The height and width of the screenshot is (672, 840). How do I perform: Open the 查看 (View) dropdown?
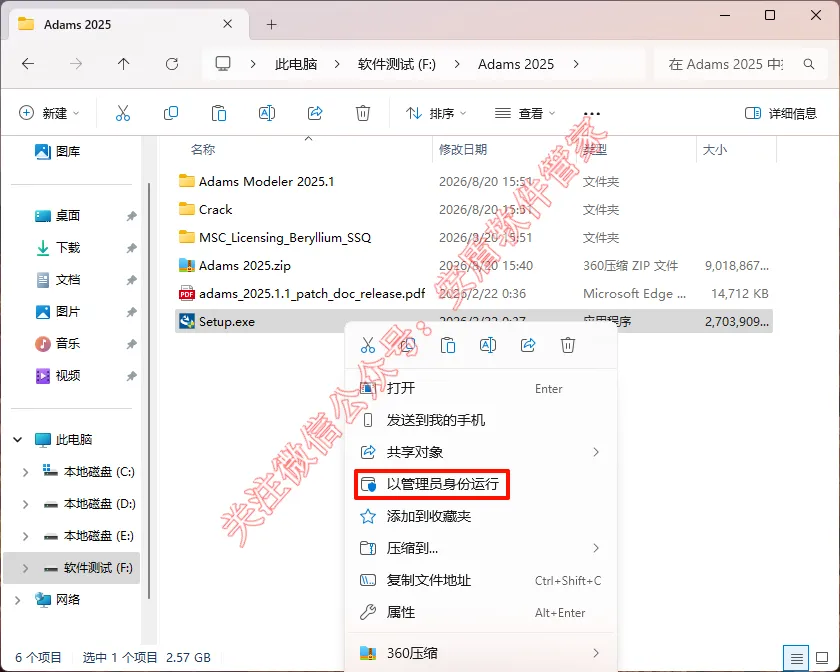point(525,113)
